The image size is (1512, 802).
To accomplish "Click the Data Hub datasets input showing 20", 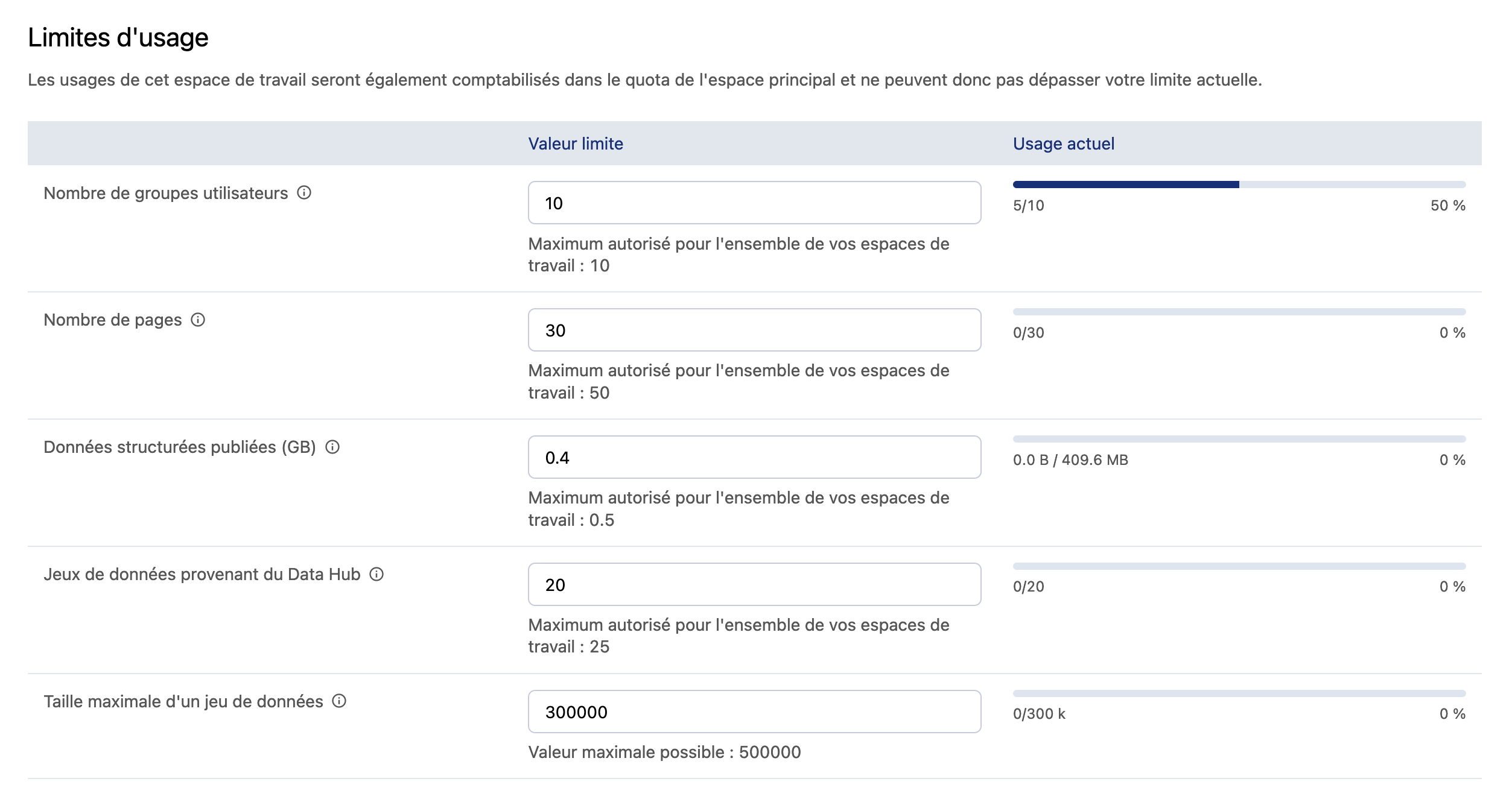I will 754,585.
